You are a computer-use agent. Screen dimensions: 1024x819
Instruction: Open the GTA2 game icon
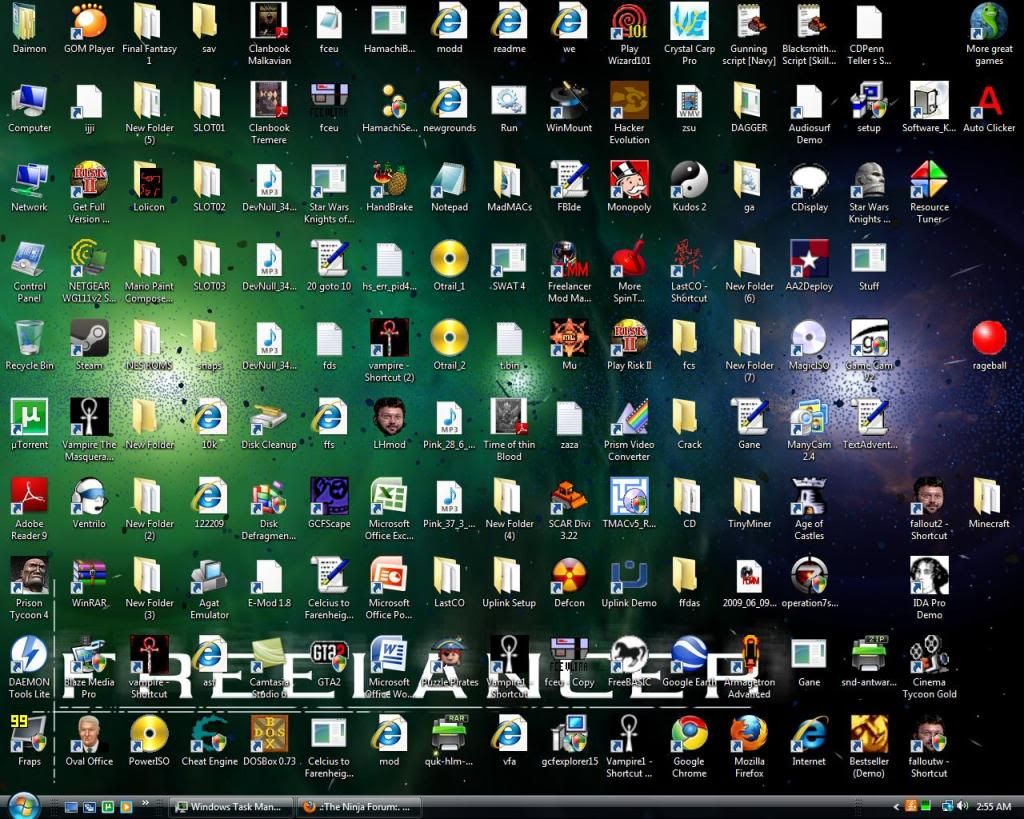pyautogui.click(x=329, y=655)
